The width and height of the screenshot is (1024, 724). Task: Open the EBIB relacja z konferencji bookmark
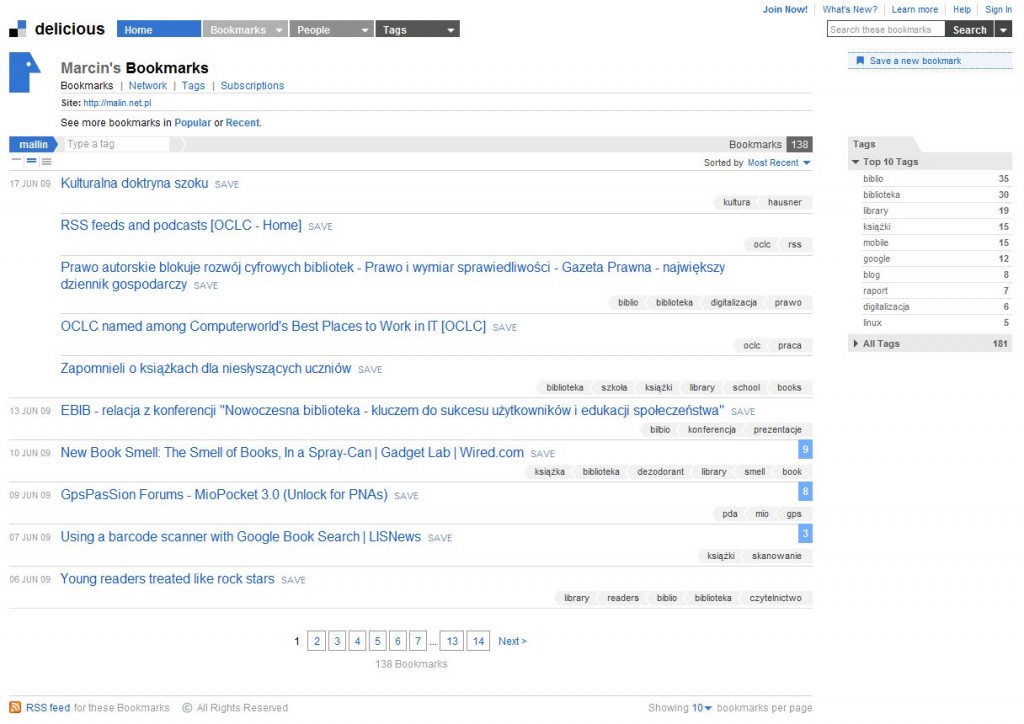[x=392, y=411]
